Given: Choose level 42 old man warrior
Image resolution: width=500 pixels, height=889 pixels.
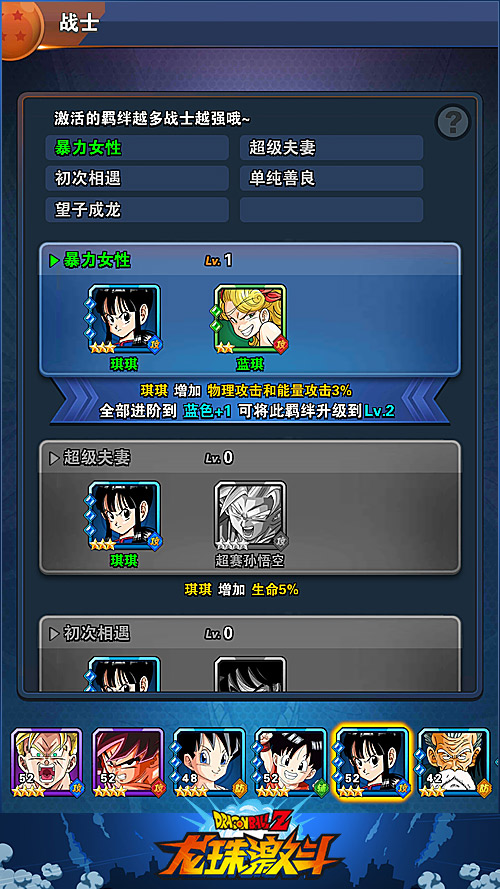Looking at the screenshot, I should (454, 763).
